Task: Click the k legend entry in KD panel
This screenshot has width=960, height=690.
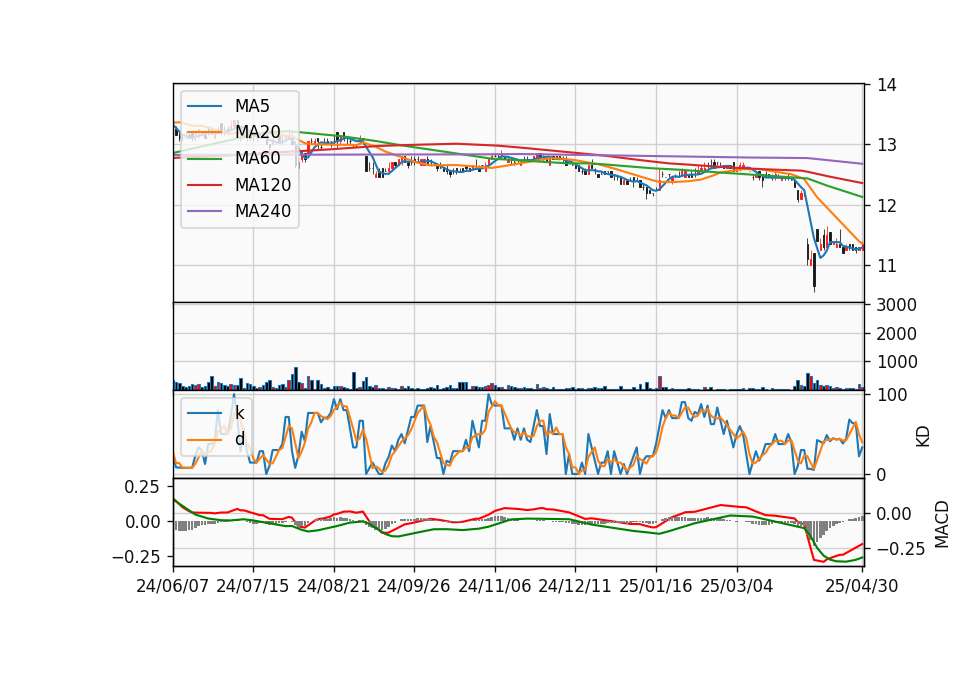Action: pyautogui.click(x=239, y=413)
